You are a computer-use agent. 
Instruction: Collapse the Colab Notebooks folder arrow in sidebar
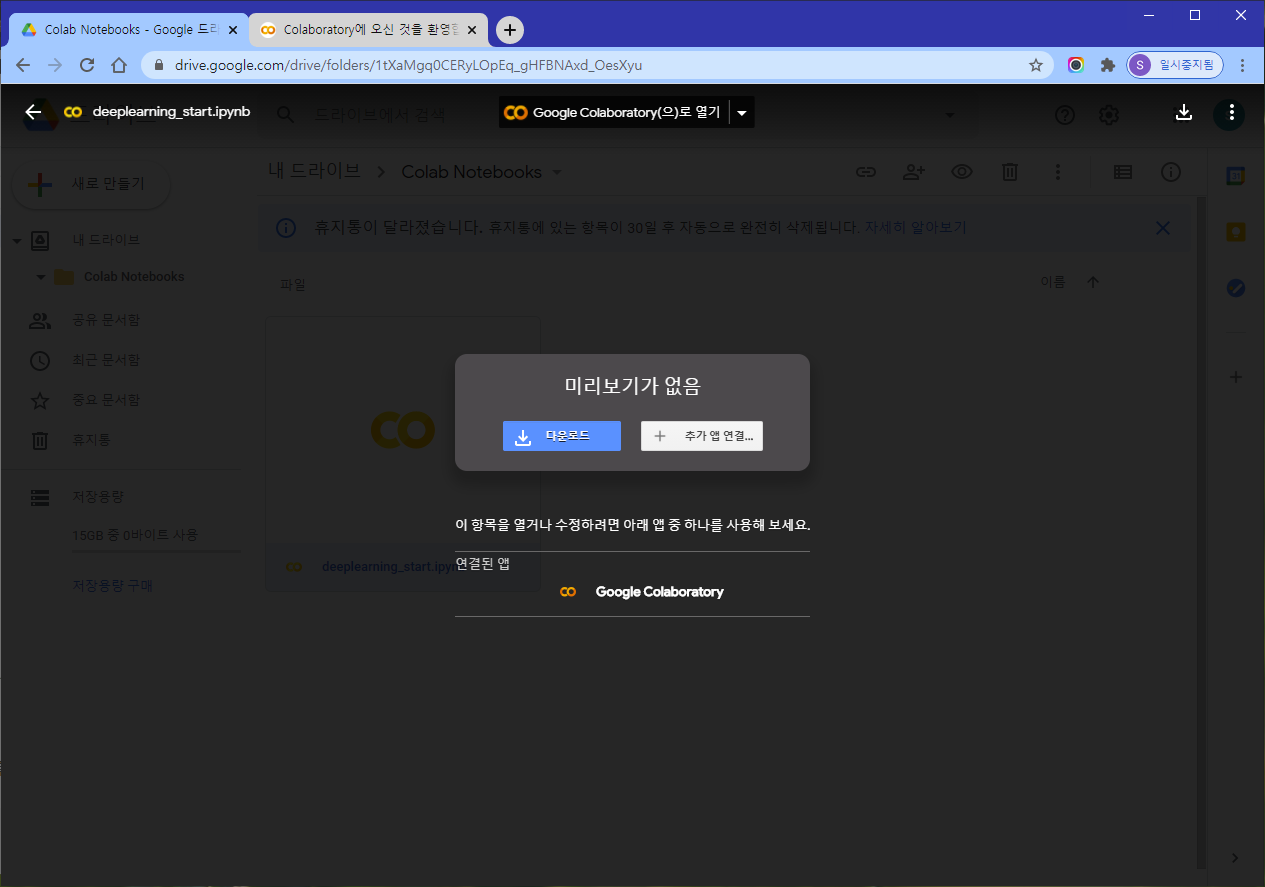coord(41,277)
